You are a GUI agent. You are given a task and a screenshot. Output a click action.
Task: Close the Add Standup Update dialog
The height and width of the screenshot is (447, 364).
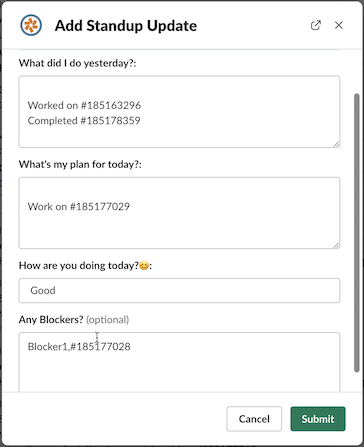pos(339,25)
